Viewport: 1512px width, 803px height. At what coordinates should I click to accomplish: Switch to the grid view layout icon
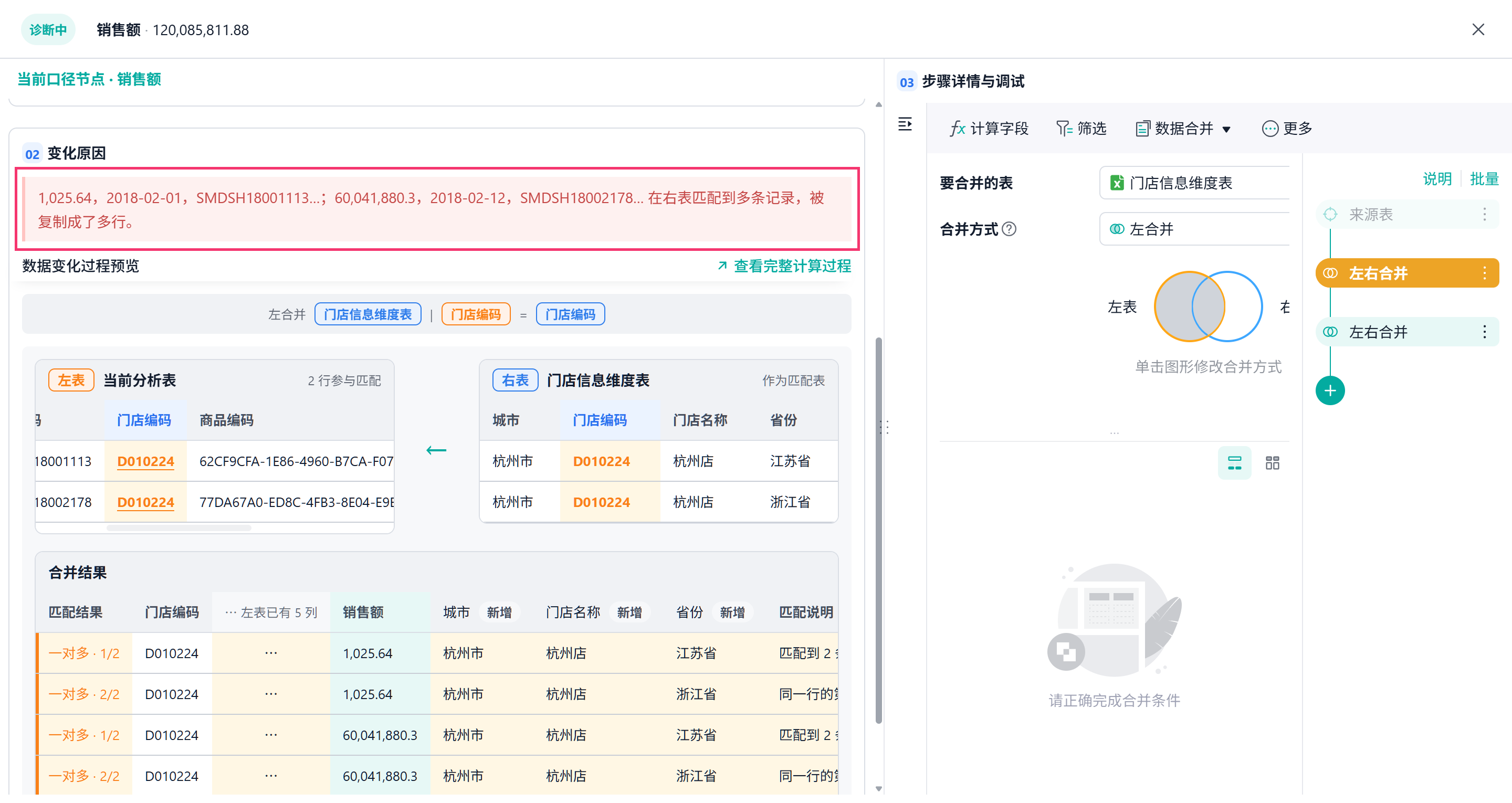1272,462
